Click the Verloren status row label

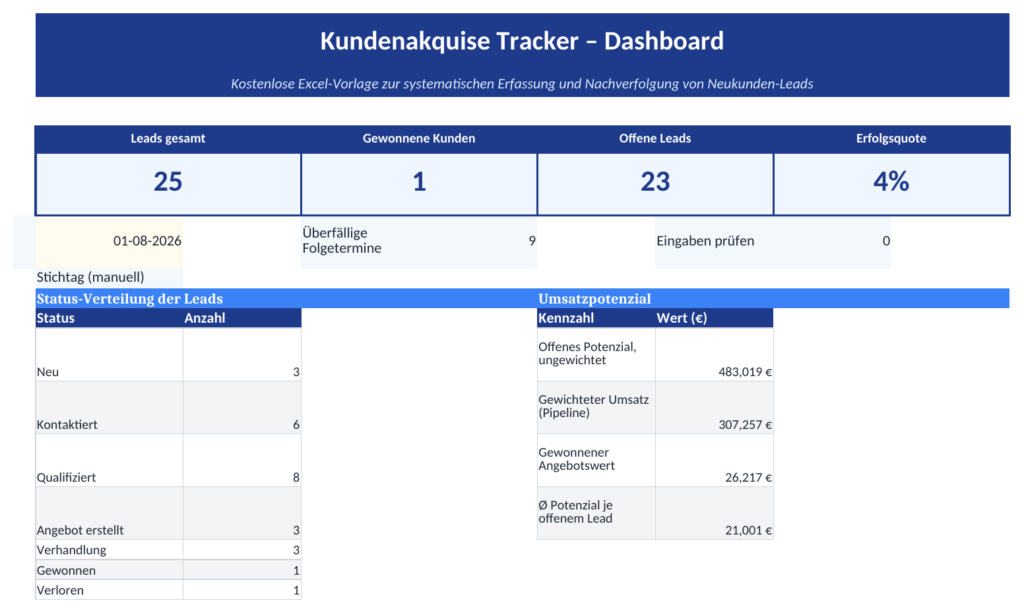tap(60, 590)
